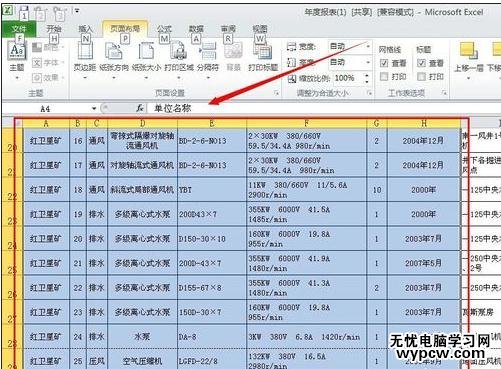This screenshot has width=501, height=369.
Task: Click cell 150D-30×7 in row 27
Action: tap(212, 312)
